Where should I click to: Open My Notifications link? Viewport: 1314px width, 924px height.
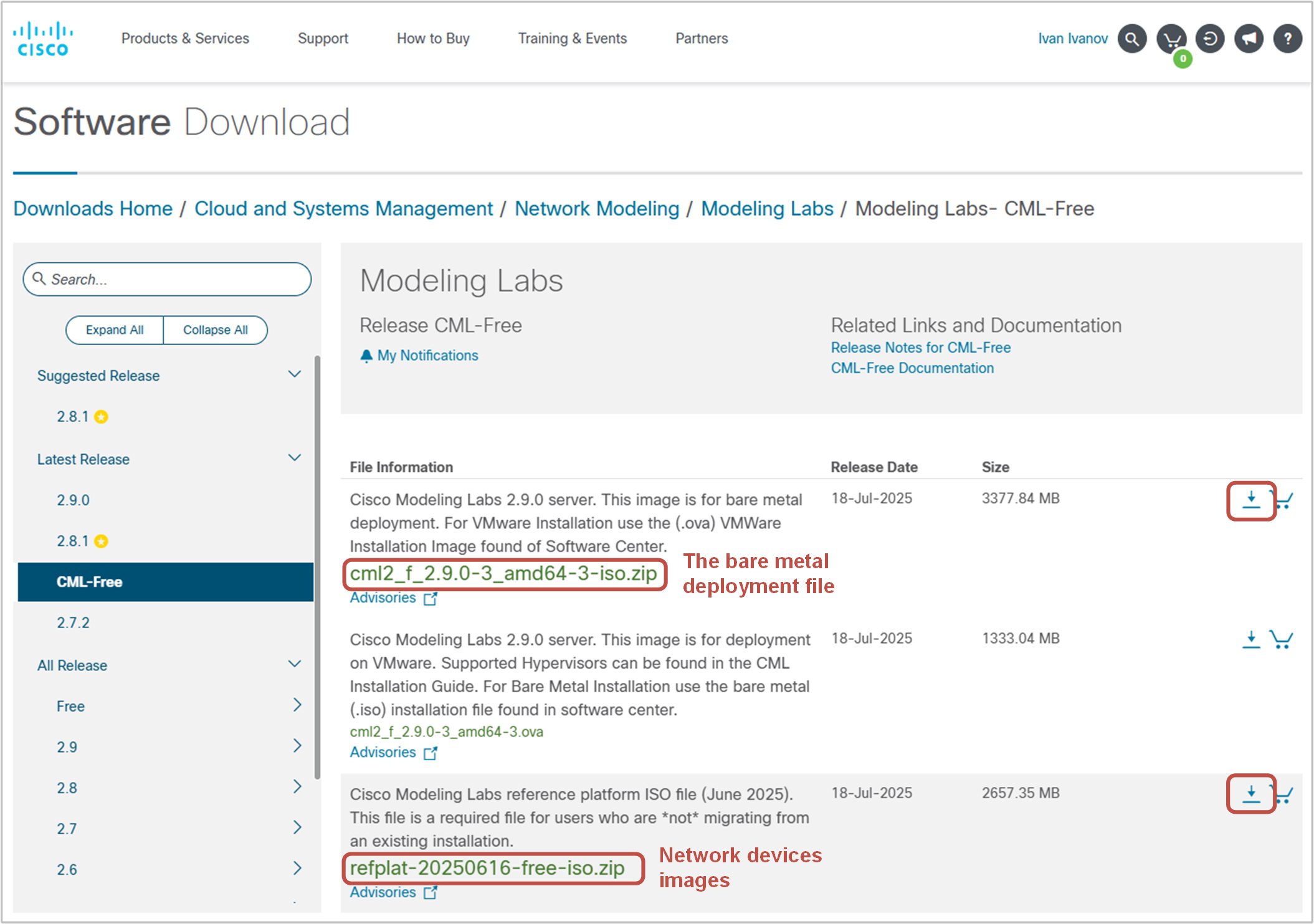point(427,356)
